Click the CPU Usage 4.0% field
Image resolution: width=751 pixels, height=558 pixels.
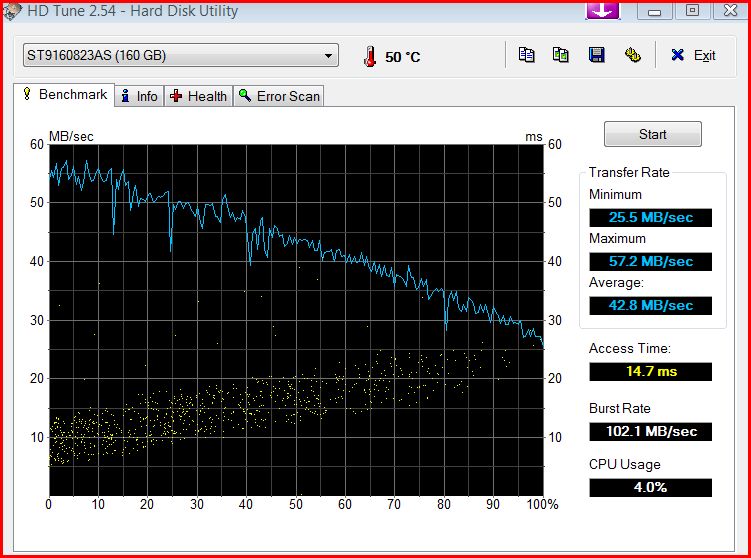pyautogui.click(x=650, y=488)
